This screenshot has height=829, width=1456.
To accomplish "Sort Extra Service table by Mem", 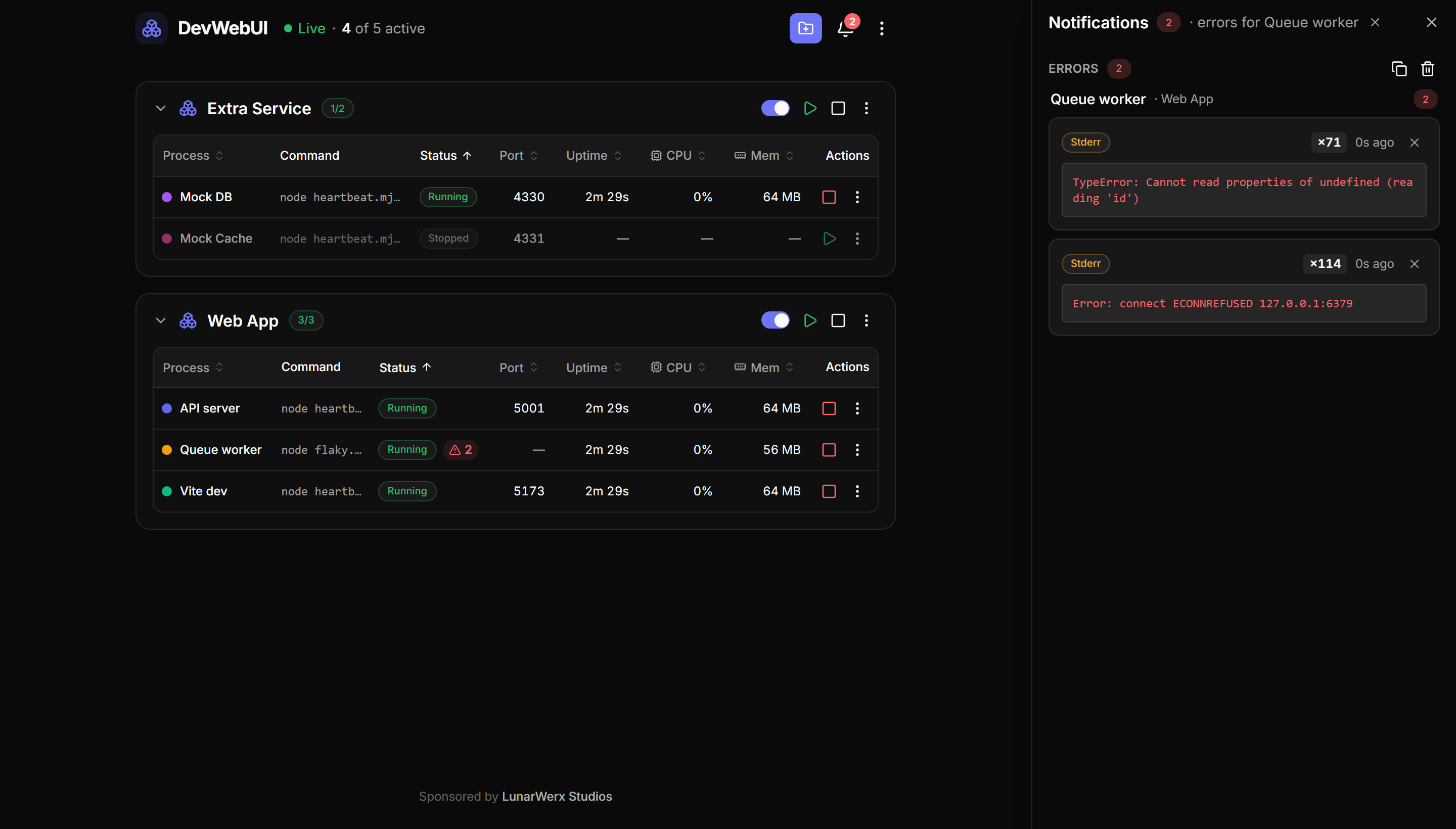I will (763, 156).
